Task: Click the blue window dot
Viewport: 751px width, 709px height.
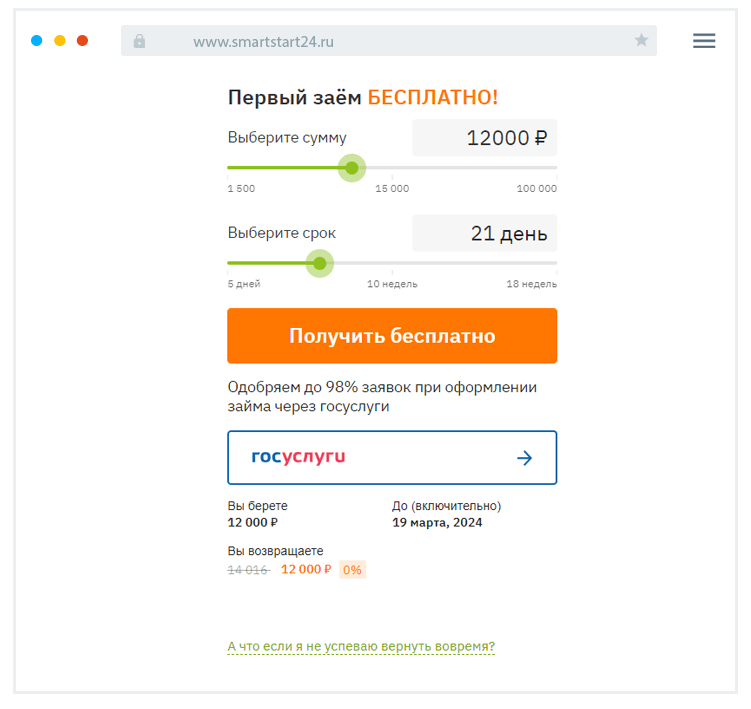Action: pyautogui.click(x=37, y=41)
